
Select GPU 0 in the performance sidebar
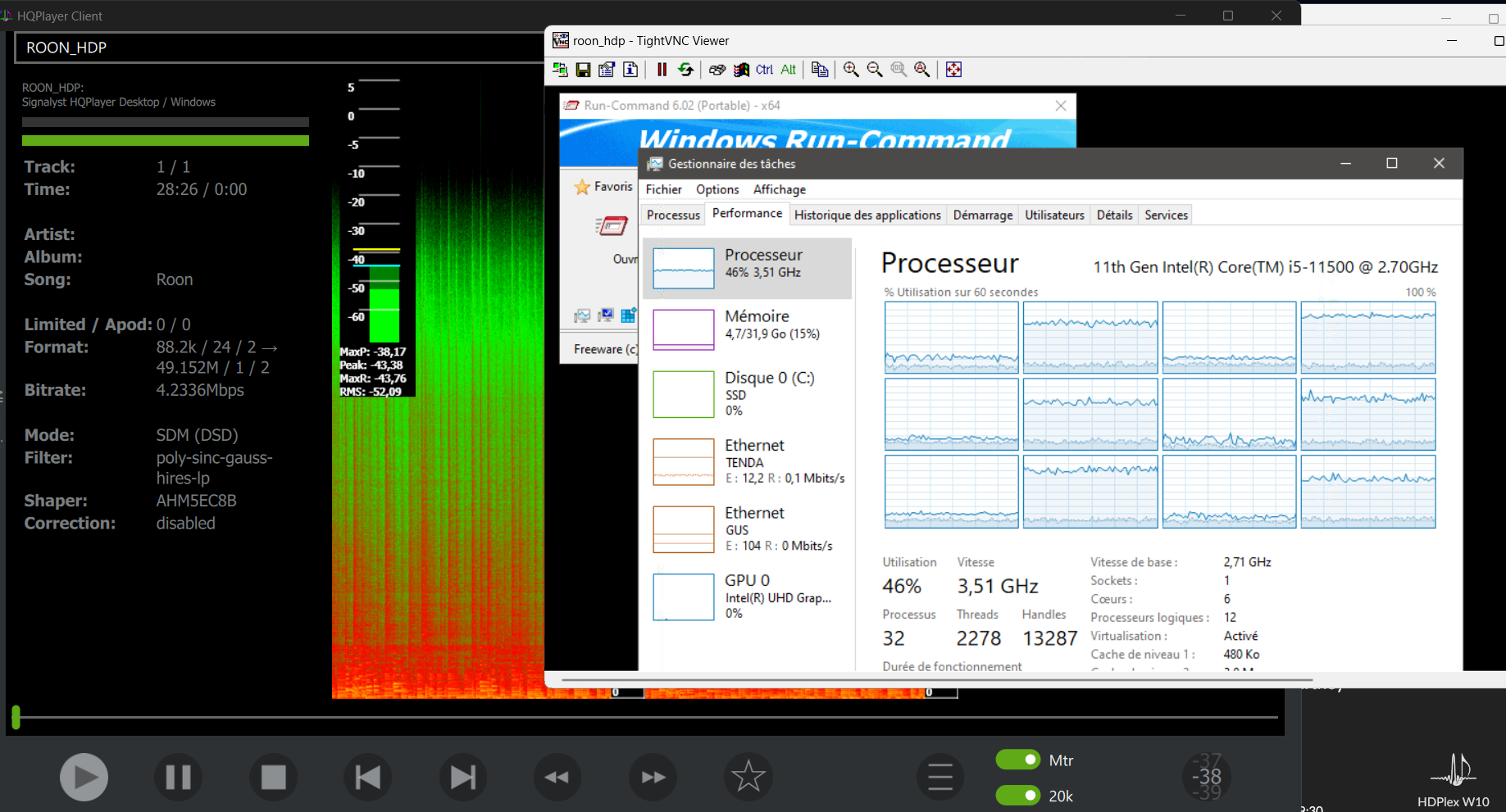pos(748,597)
